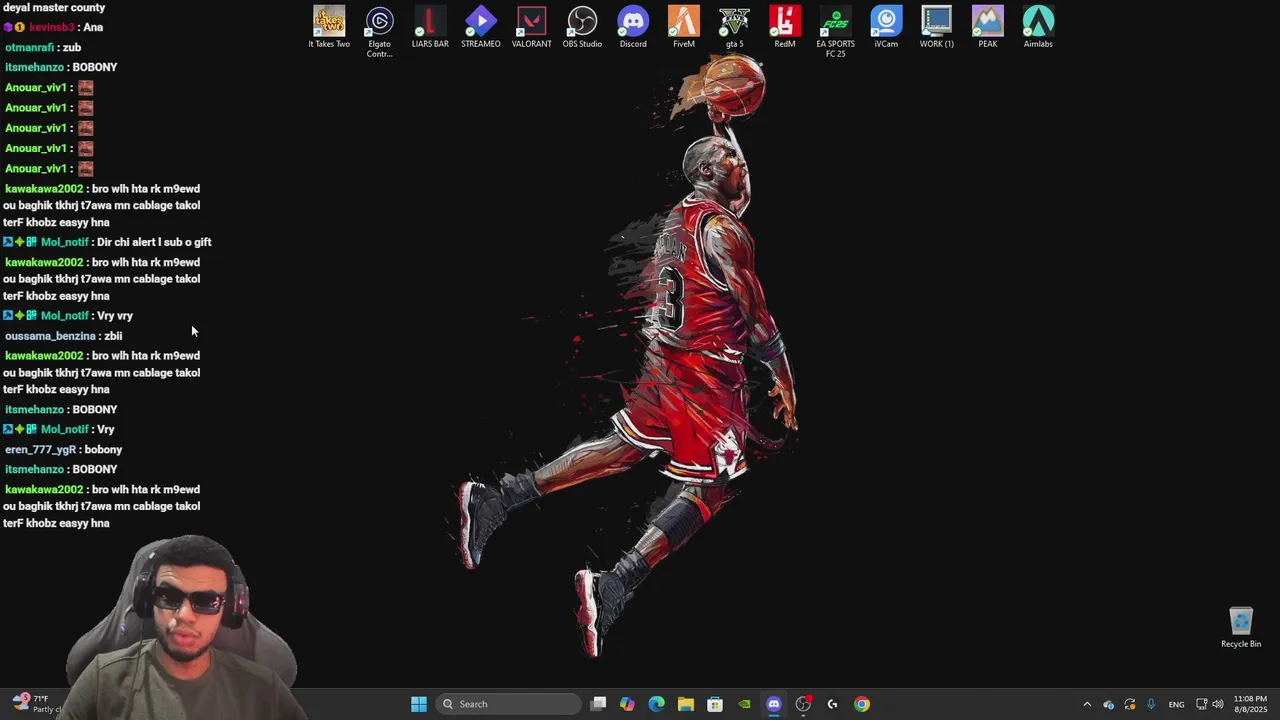This screenshot has width=1280, height=720.
Task: Select the gta 5 desktop icon
Action: 734,26
